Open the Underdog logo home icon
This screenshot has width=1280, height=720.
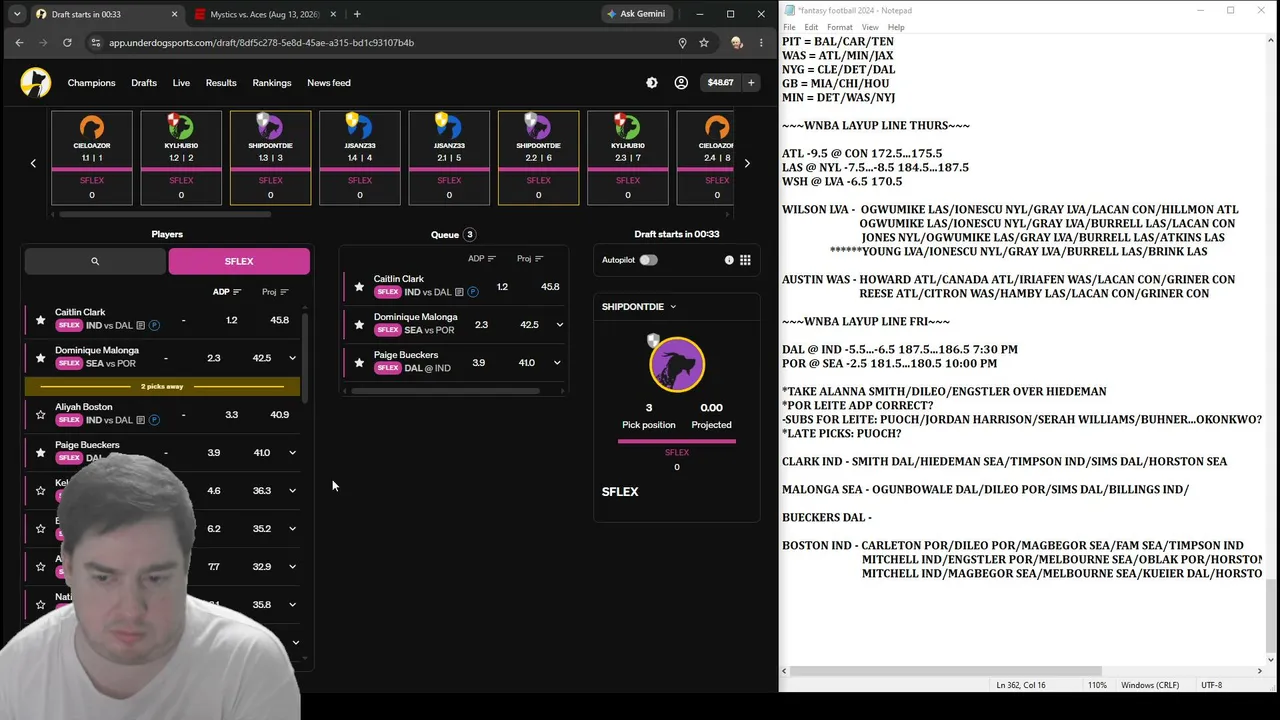point(35,83)
